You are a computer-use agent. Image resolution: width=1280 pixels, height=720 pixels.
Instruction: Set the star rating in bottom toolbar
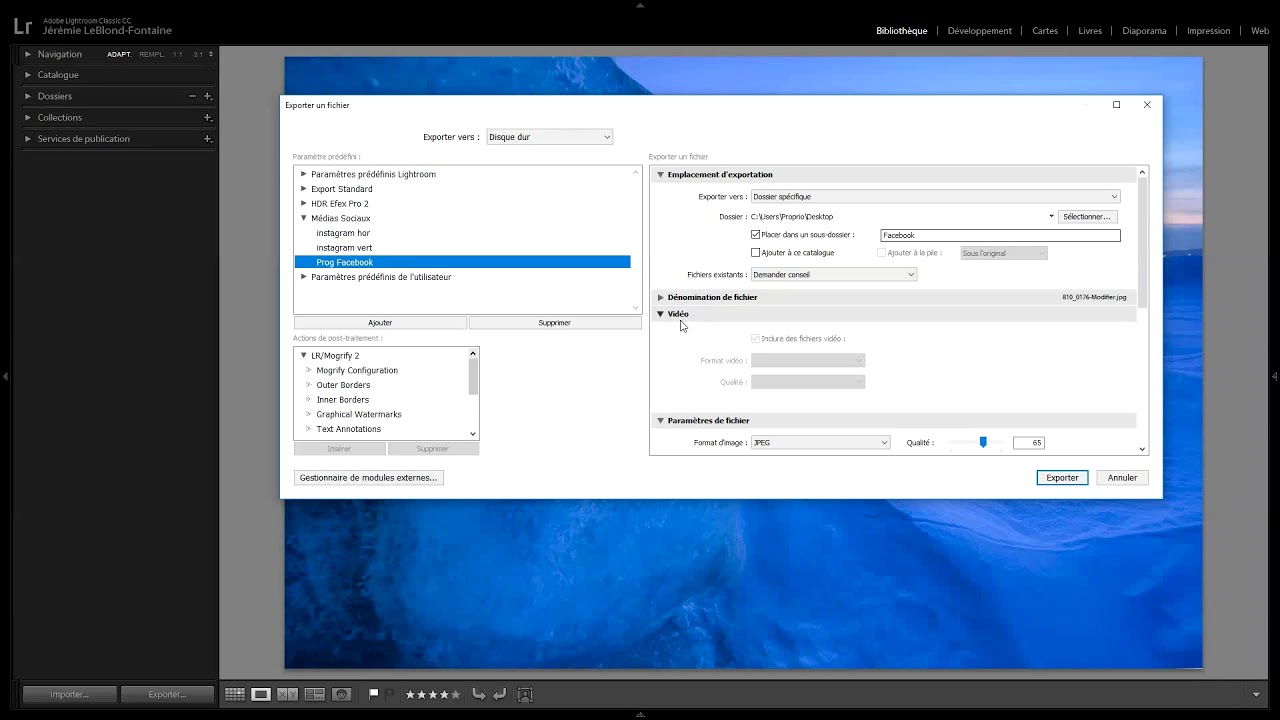(x=433, y=694)
